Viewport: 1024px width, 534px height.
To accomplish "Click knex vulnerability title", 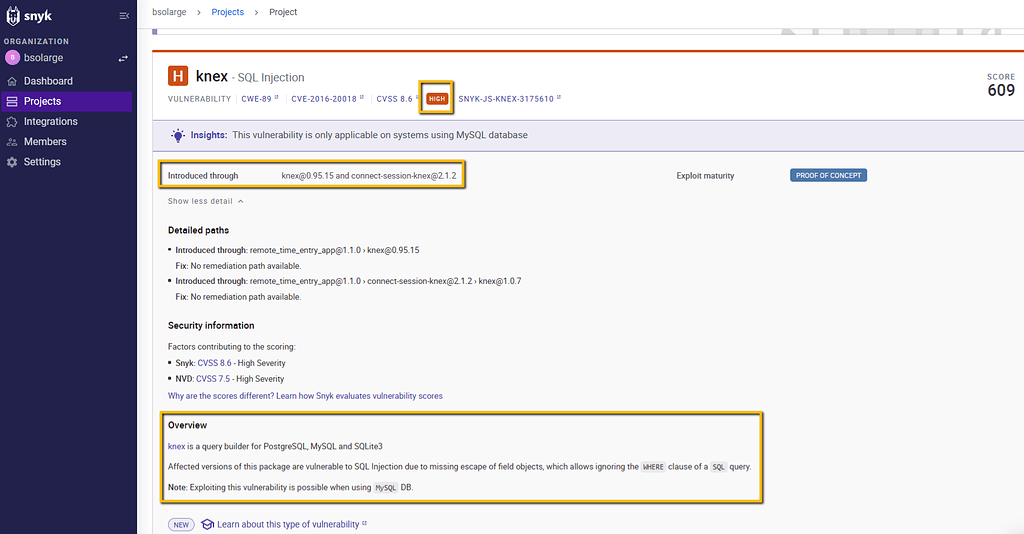I will coord(212,76).
